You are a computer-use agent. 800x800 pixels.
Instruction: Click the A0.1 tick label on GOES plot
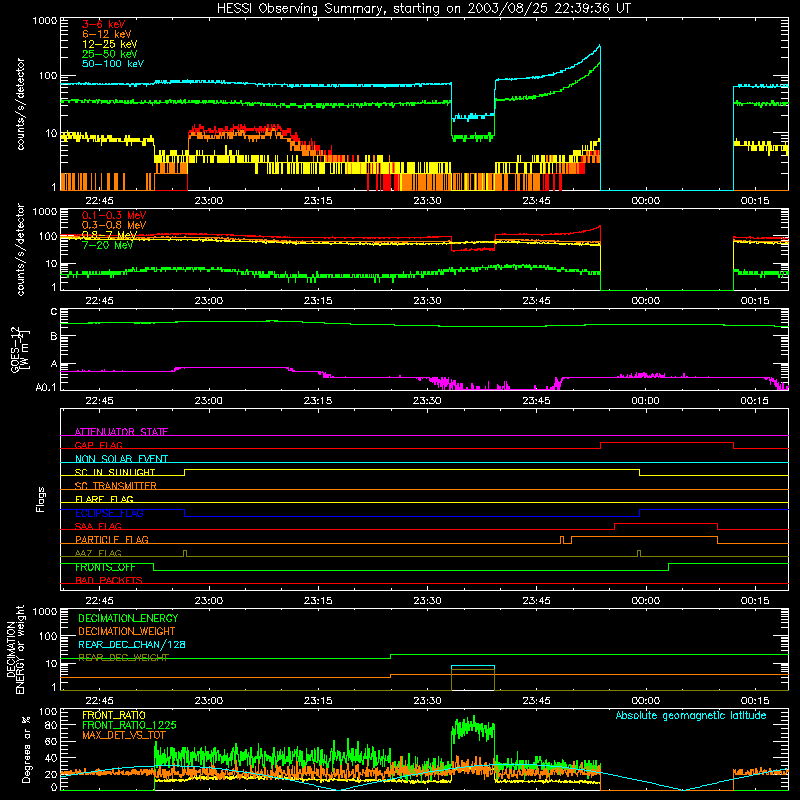tap(46, 387)
